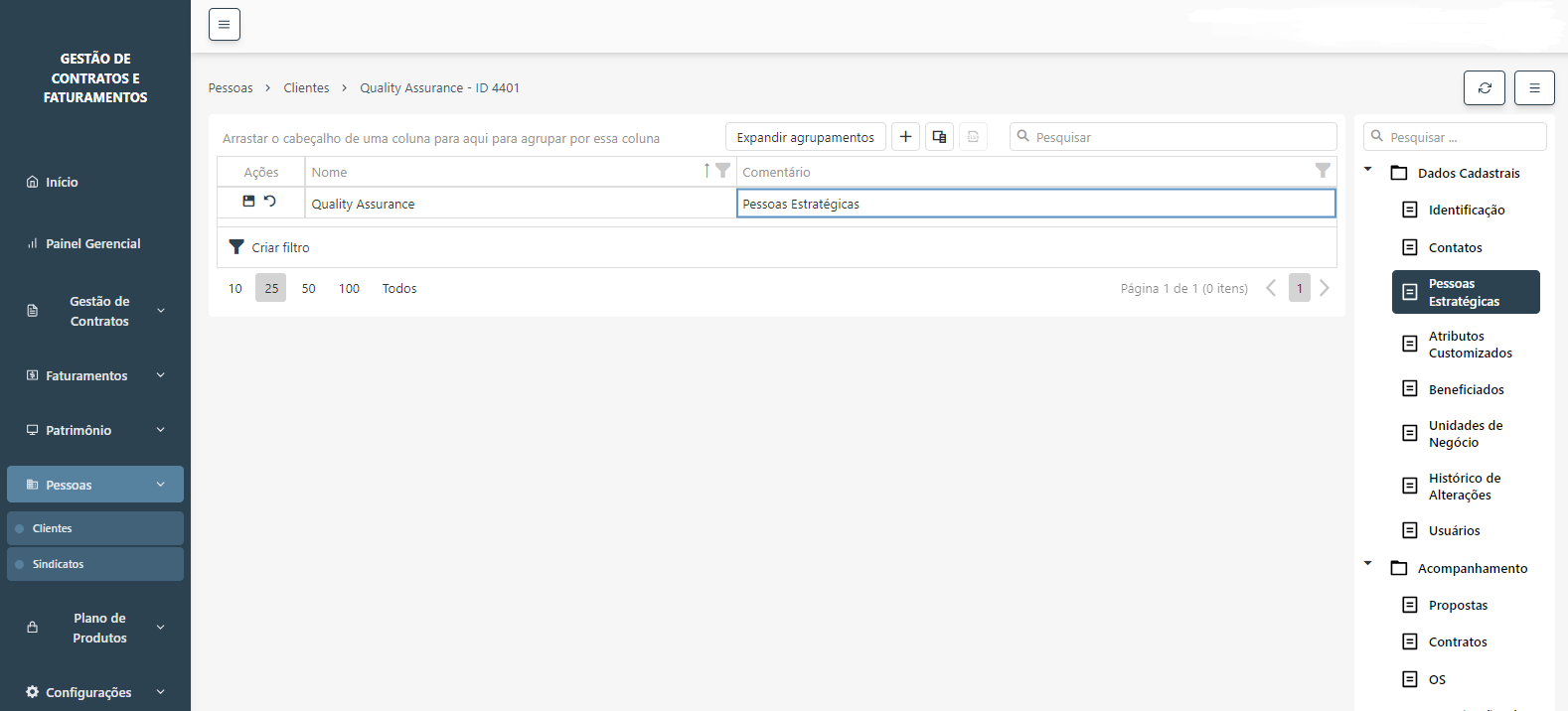This screenshot has width=1568, height=711.
Task: Collapse the Acompanhamento folder
Action: (1368, 564)
